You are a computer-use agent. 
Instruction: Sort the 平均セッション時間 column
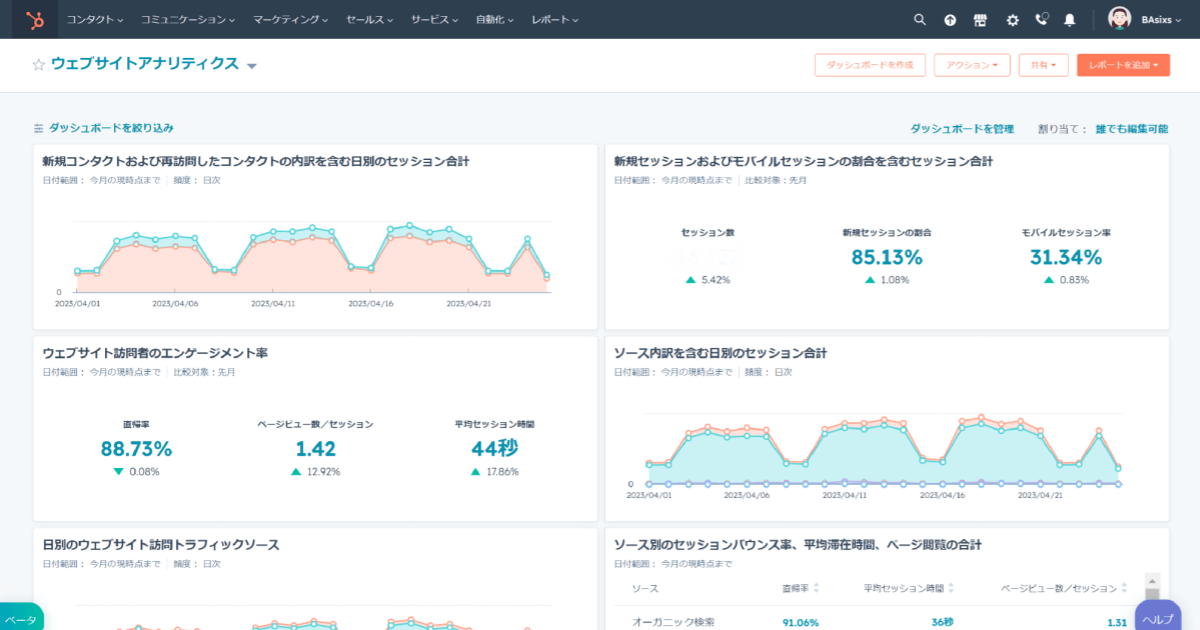(x=950, y=588)
